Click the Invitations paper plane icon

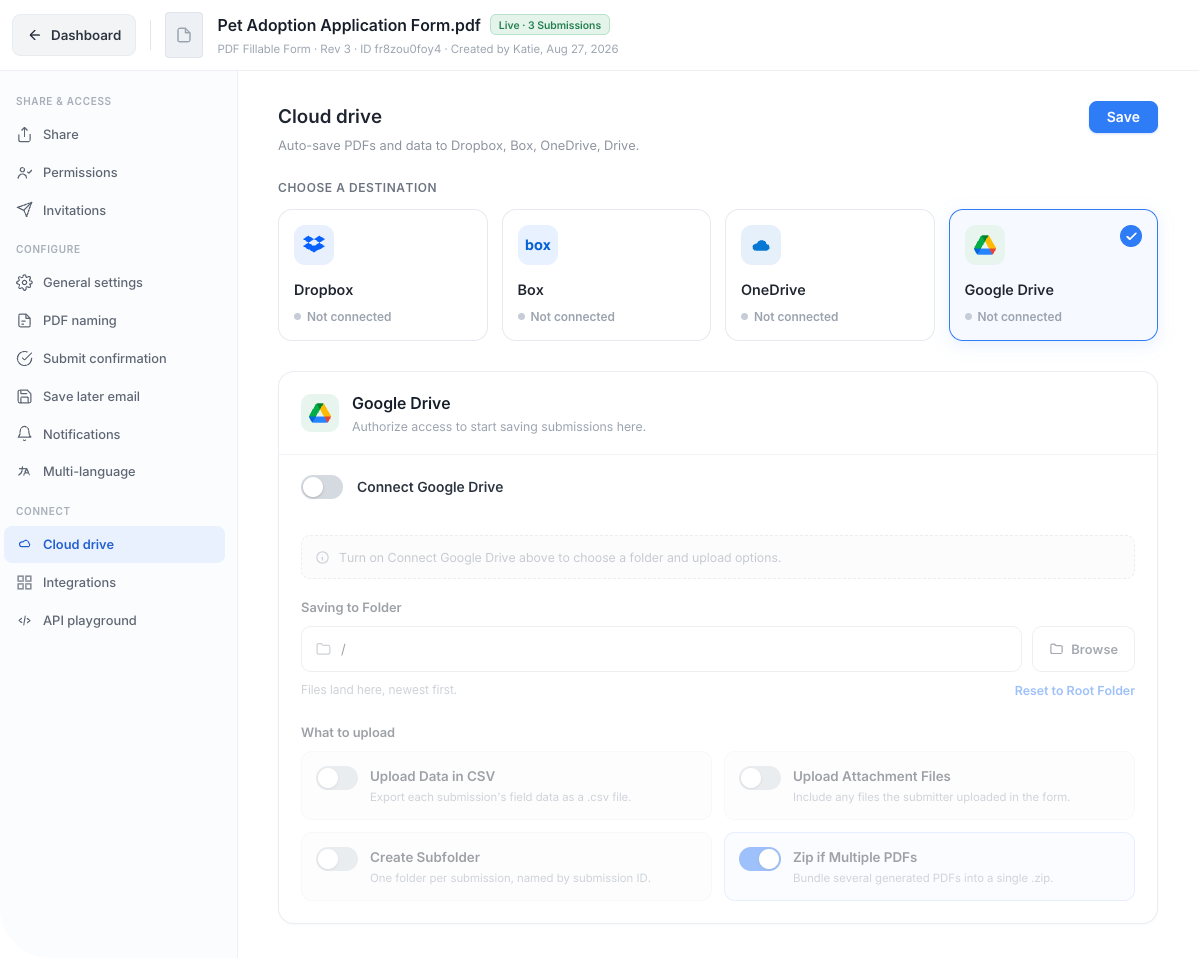point(24,210)
